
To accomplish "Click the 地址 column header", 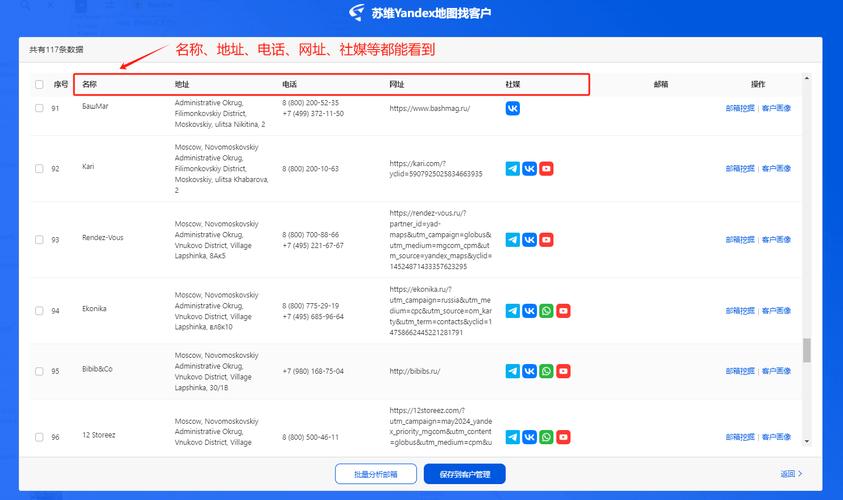I will tap(182, 84).
